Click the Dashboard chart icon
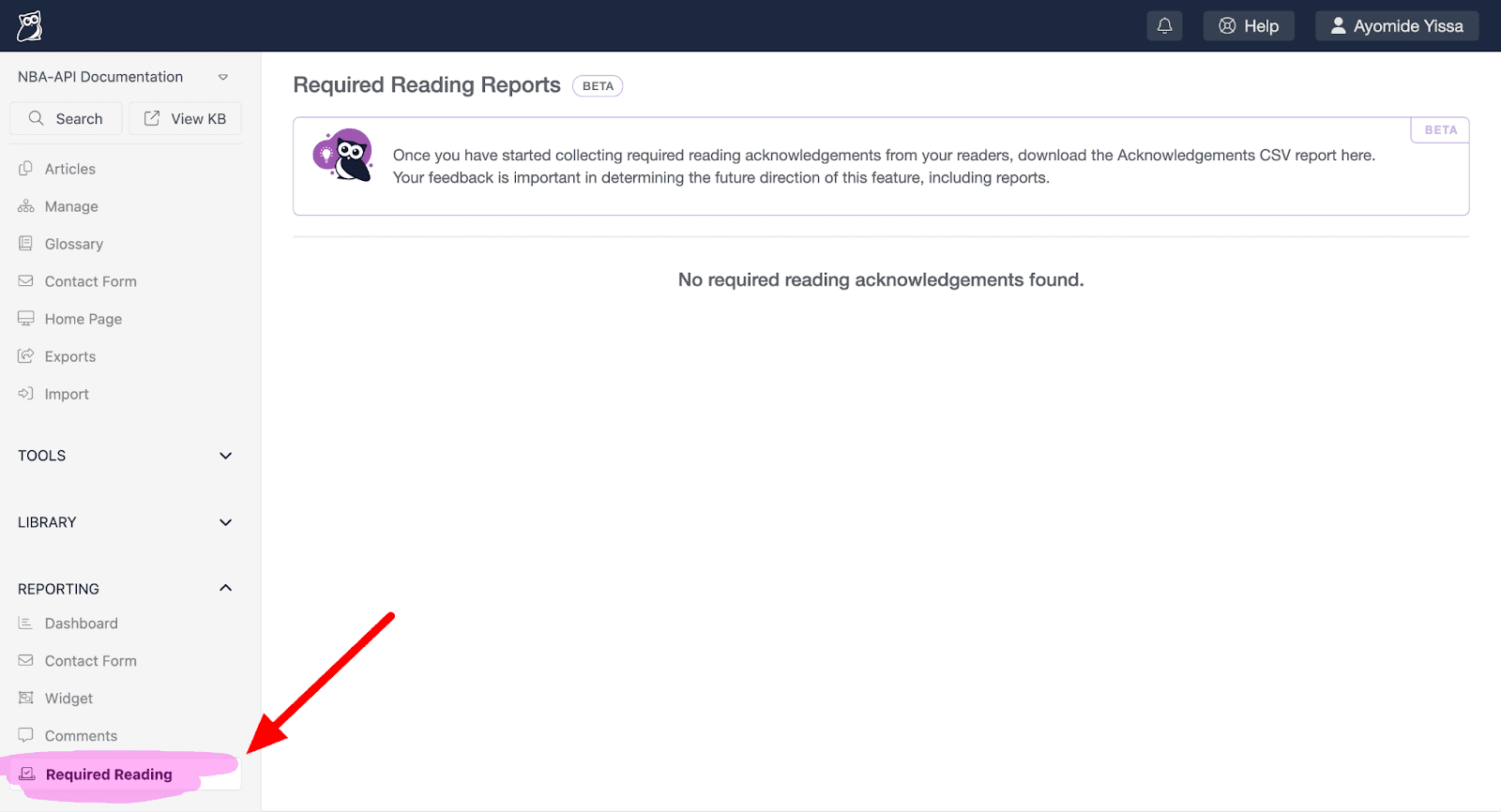This screenshot has width=1501, height=812. tap(26, 624)
